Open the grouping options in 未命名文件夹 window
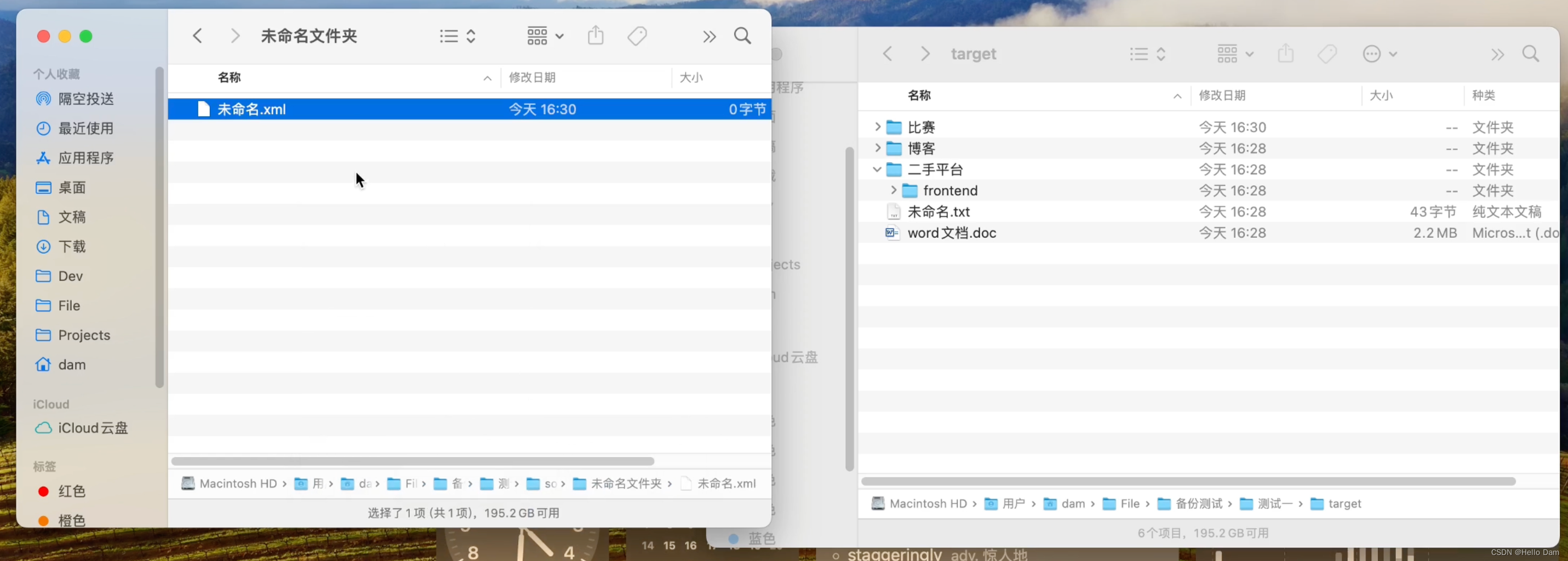Screen dimensions: 1568x561 tap(545, 37)
